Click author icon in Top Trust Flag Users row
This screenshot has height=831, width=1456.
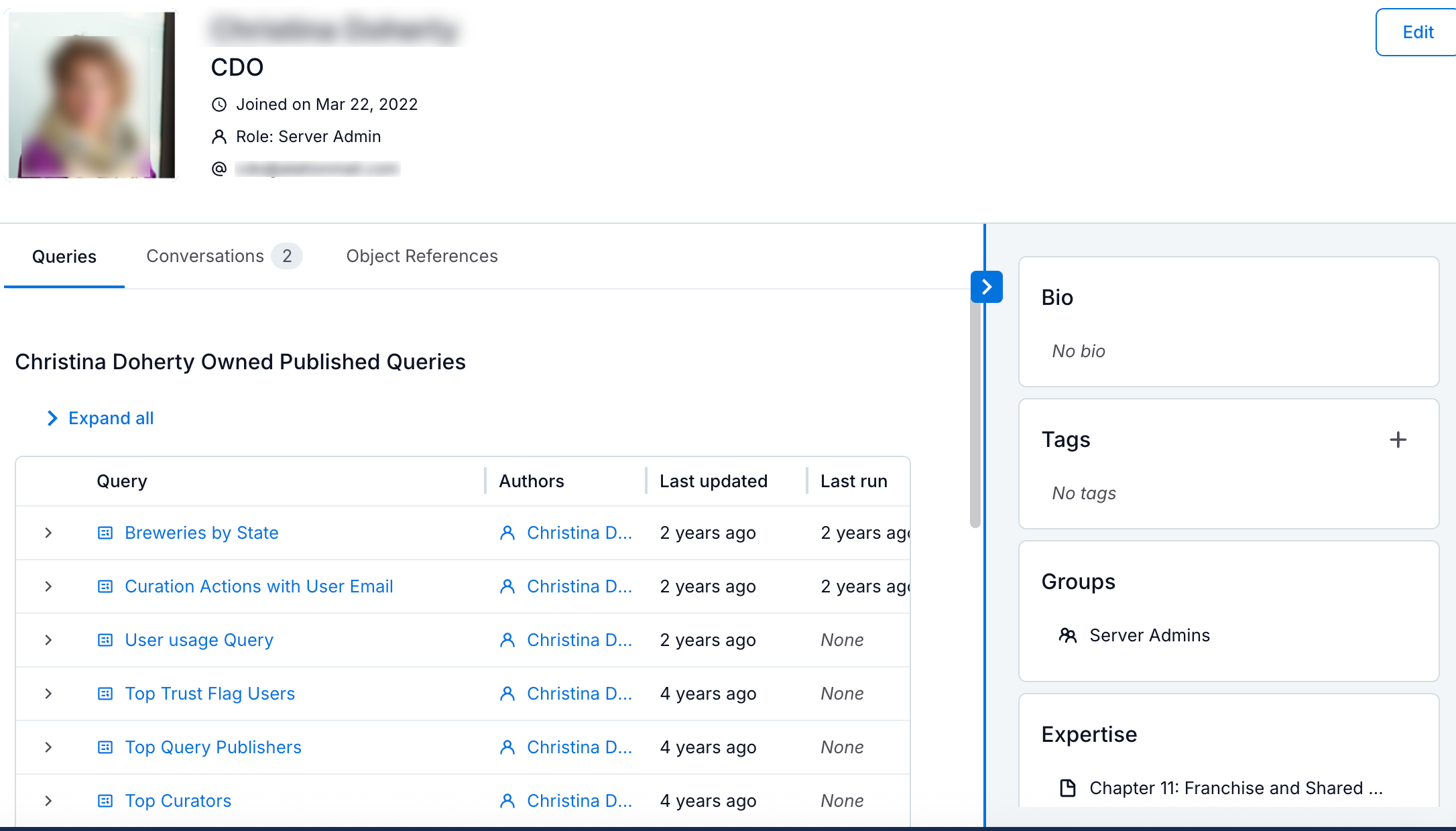(x=507, y=694)
